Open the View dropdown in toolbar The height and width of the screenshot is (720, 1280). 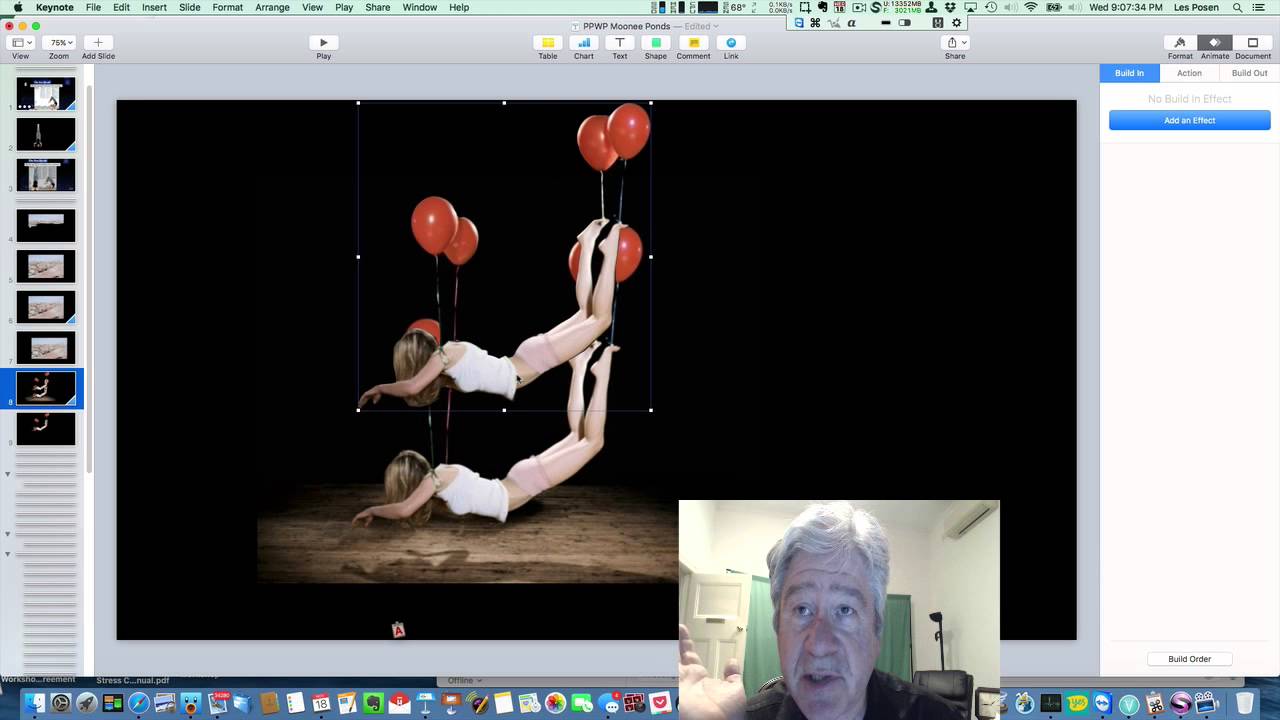21,43
